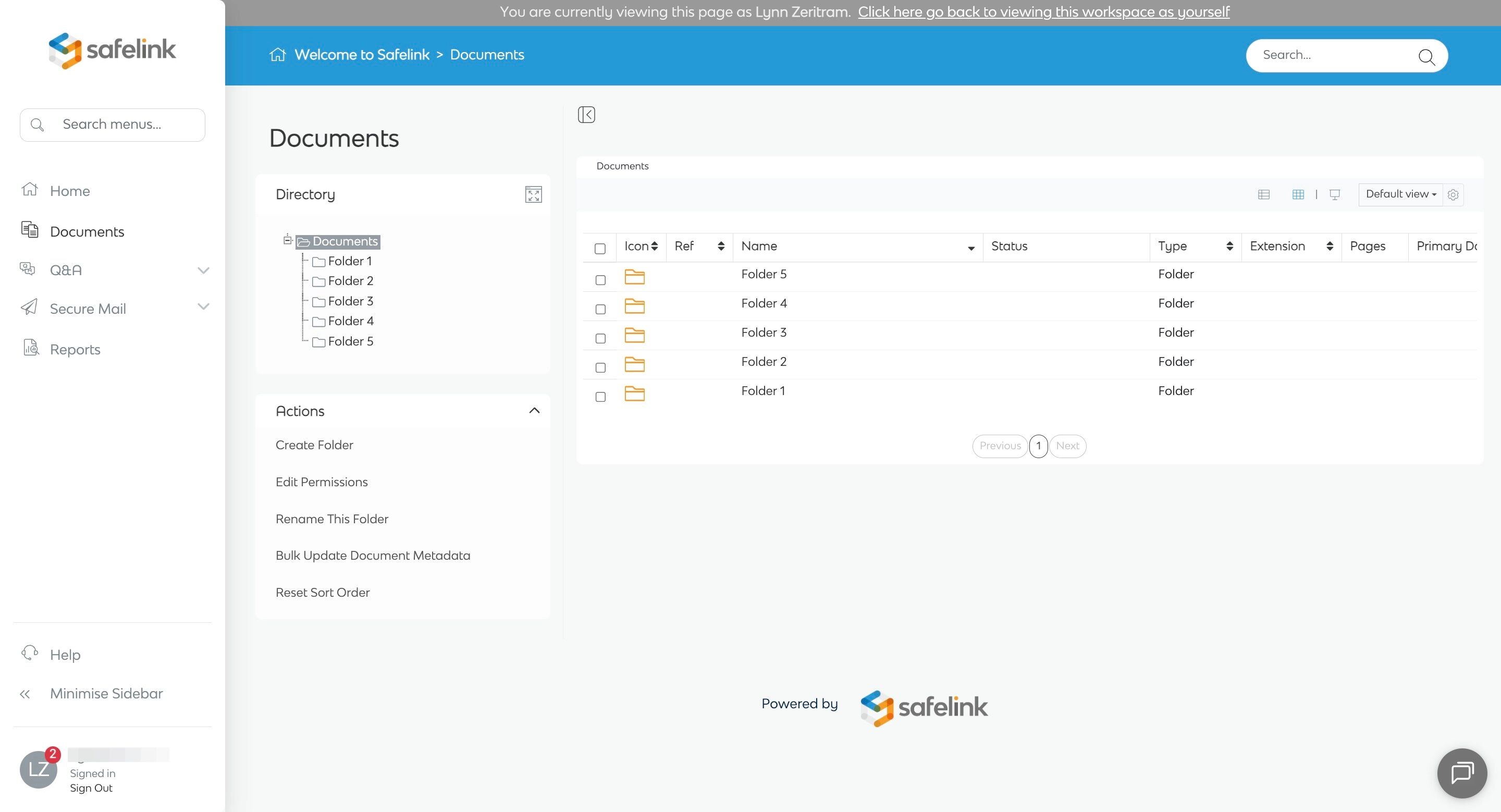Open the Default view dropdown
The height and width of the screenshot is (812, 1501).
[1400, 194]
